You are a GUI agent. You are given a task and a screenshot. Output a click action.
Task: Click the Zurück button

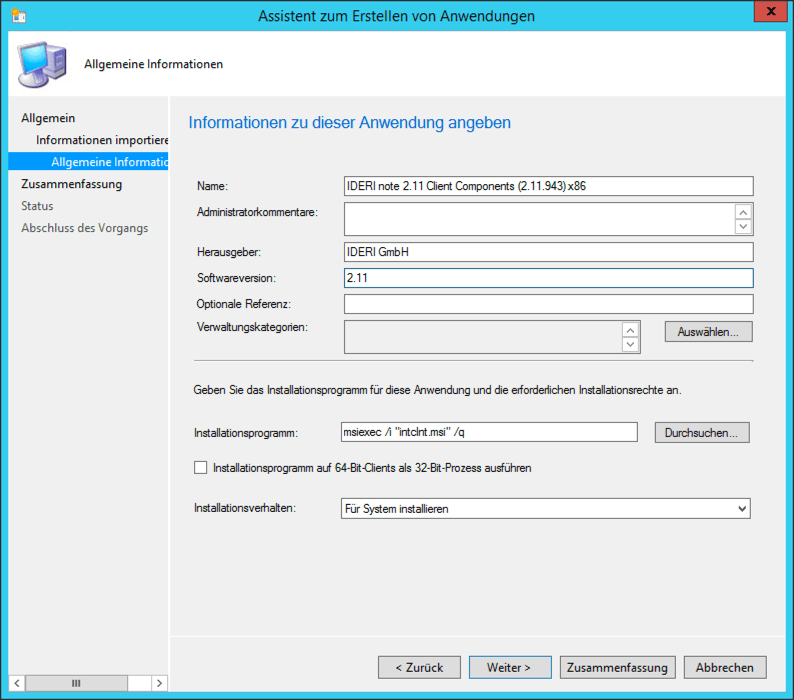point(419,668)
